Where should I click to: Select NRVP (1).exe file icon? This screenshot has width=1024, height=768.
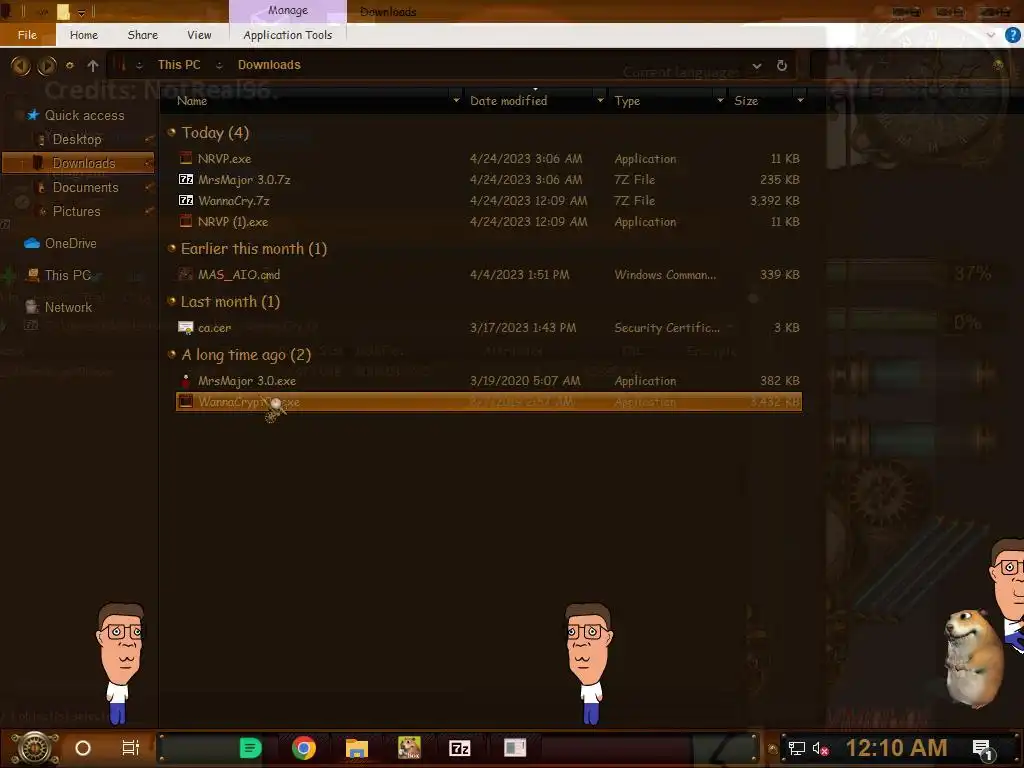pyautogui.click(x=186, y=221)
